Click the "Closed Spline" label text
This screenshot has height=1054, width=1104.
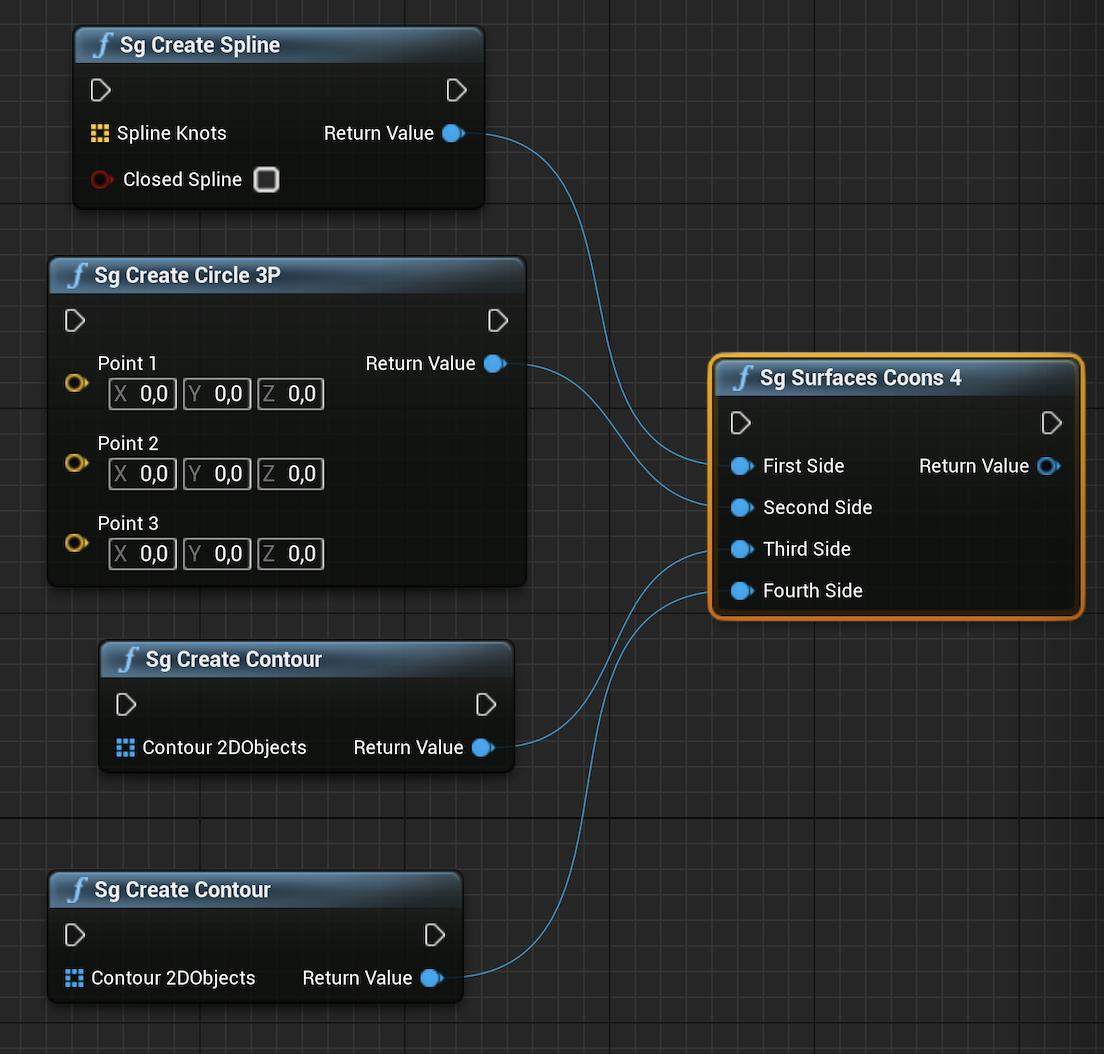[182, 180]
